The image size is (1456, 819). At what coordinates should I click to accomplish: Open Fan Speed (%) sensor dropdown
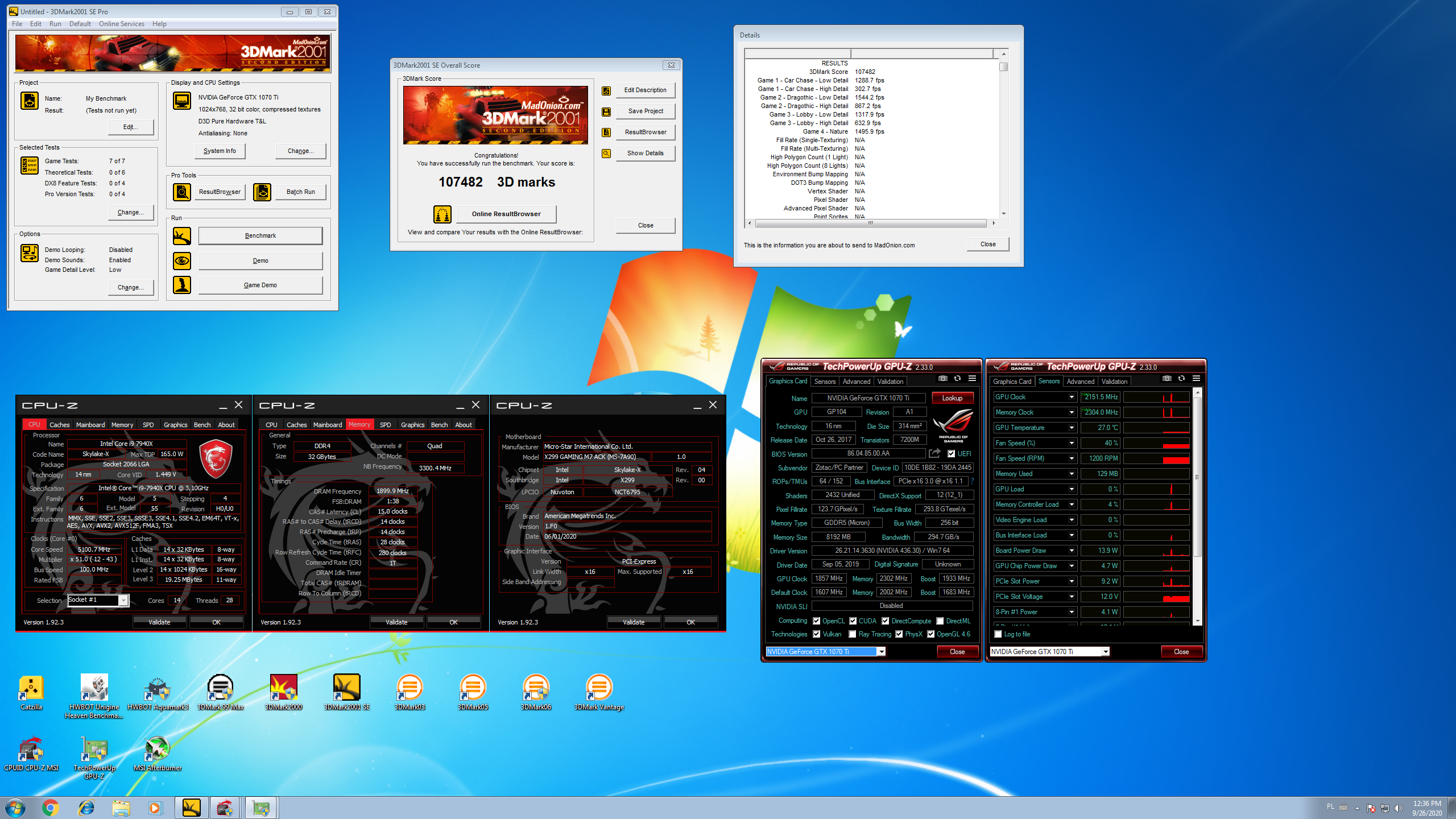pos(1072,443)
